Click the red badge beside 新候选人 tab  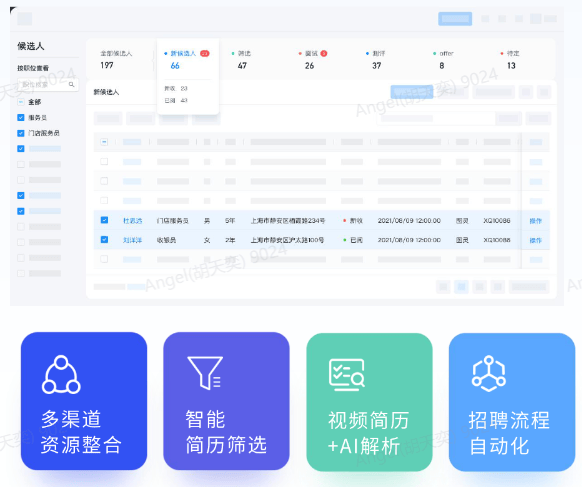tap(205, 53)
